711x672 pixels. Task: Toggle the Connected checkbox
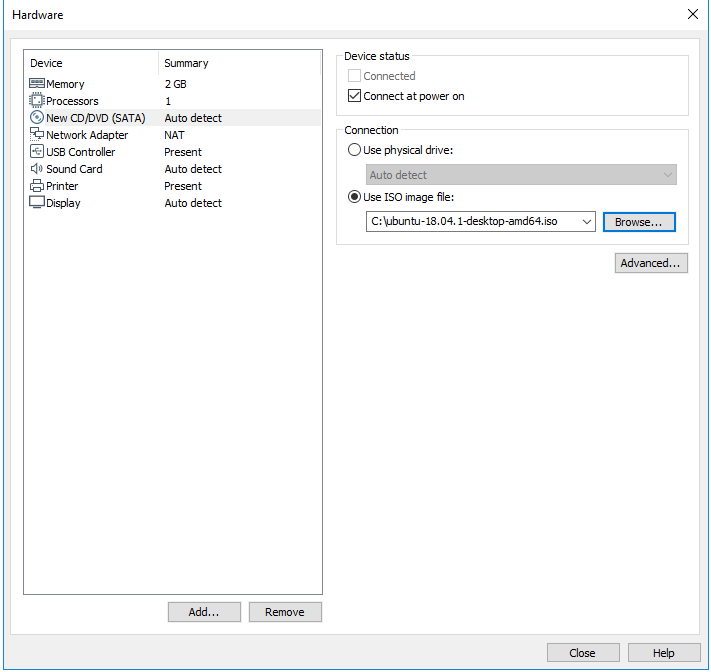(x=354, y=76)
